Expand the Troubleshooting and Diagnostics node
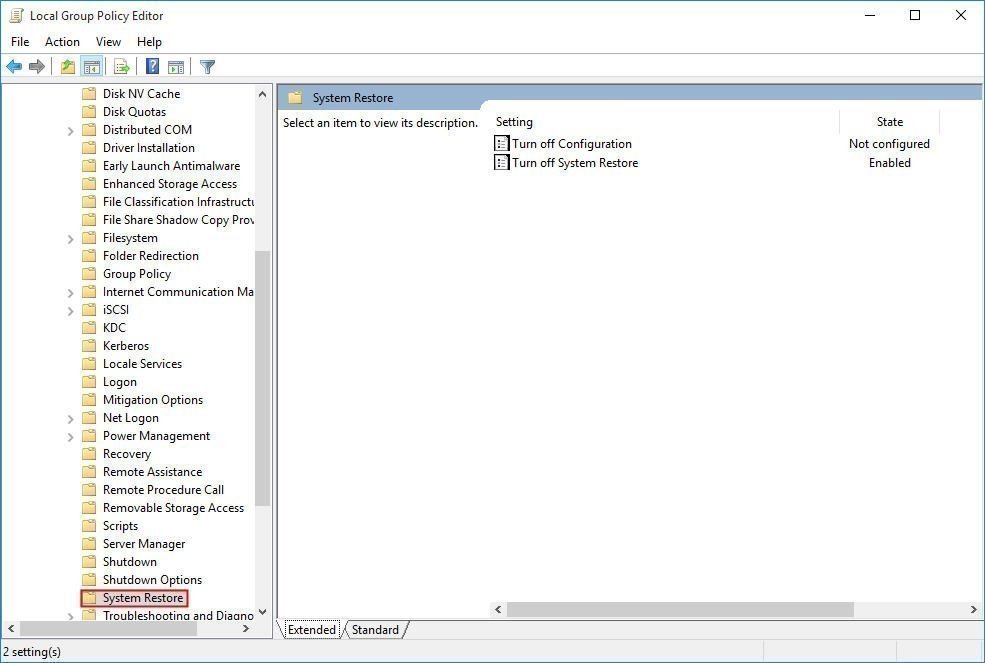This screenshot has height=663, width=985. point(70,616)
